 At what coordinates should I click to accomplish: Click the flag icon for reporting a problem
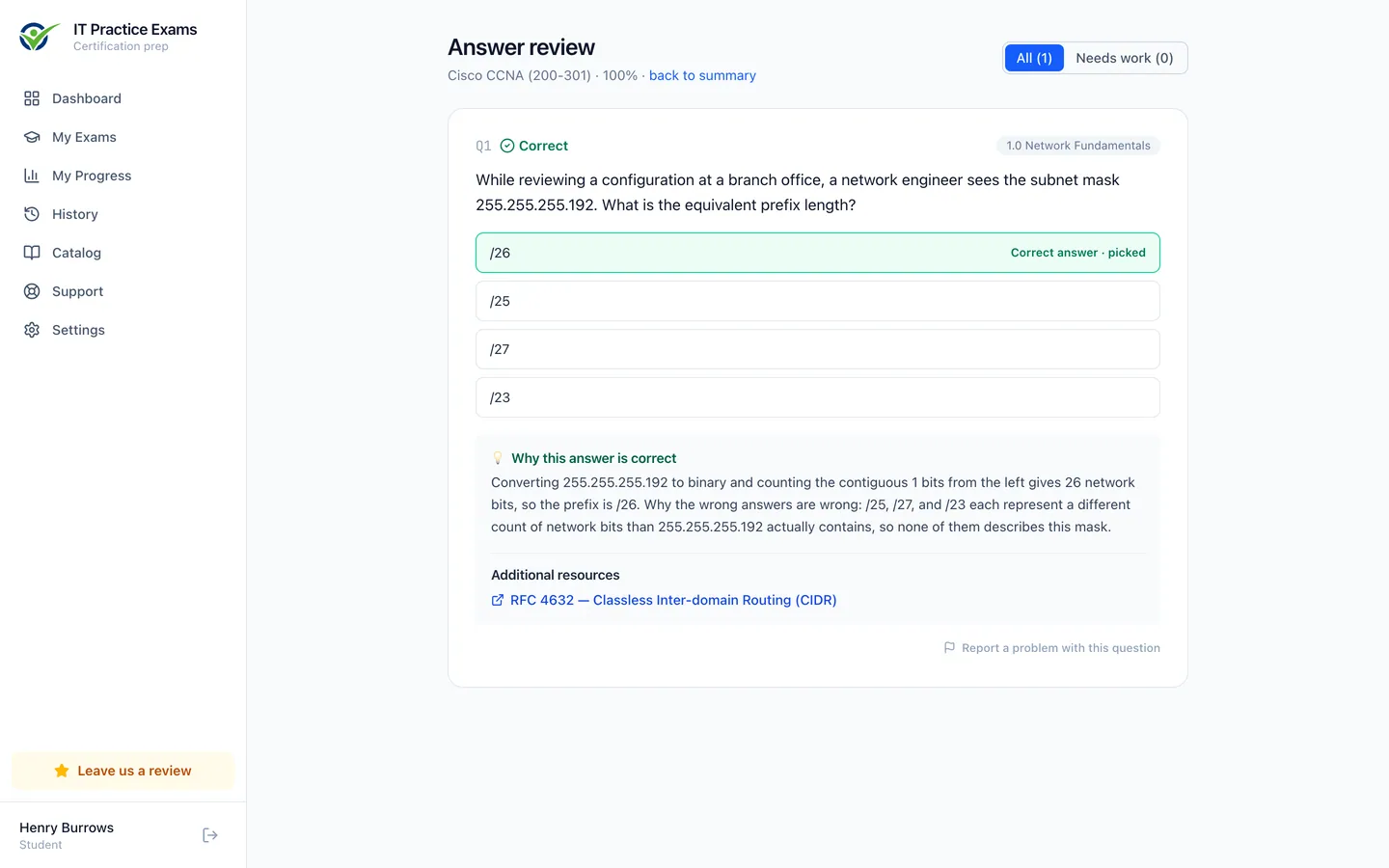[x=949, y=648]
